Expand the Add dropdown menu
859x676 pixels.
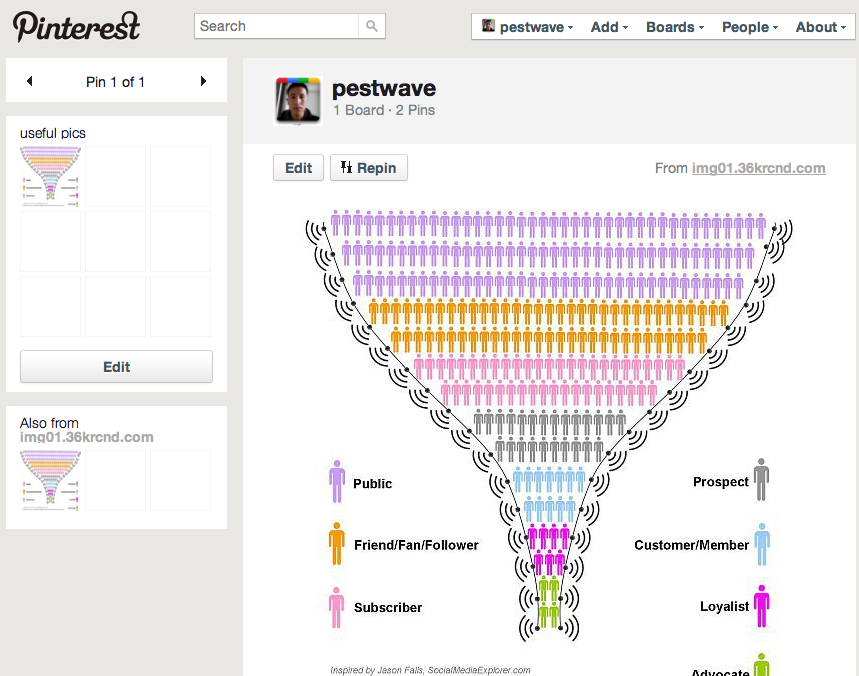tap(609, 27)
